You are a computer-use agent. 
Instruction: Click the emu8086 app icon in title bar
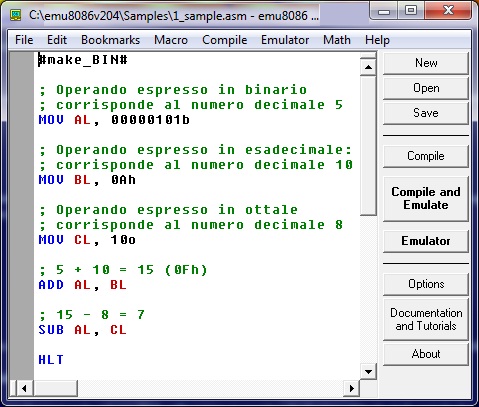(16, 15)
